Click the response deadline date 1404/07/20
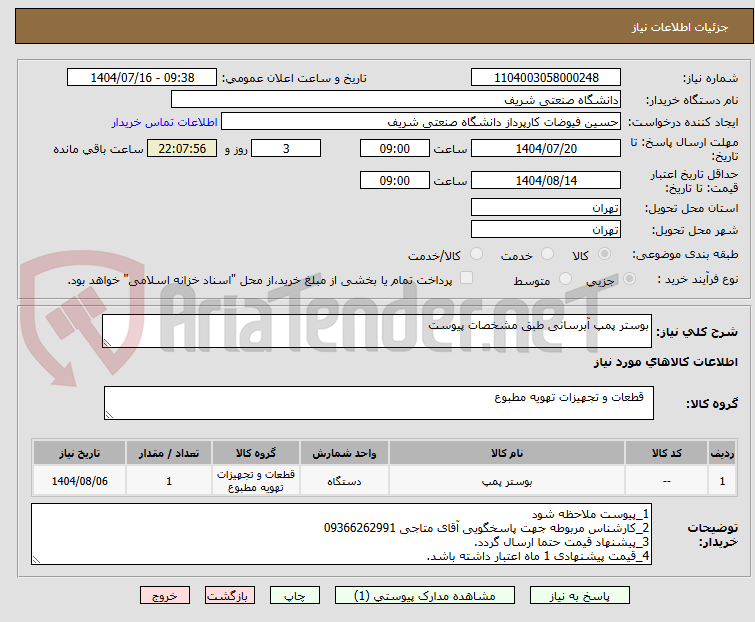 tap(546, 148)
